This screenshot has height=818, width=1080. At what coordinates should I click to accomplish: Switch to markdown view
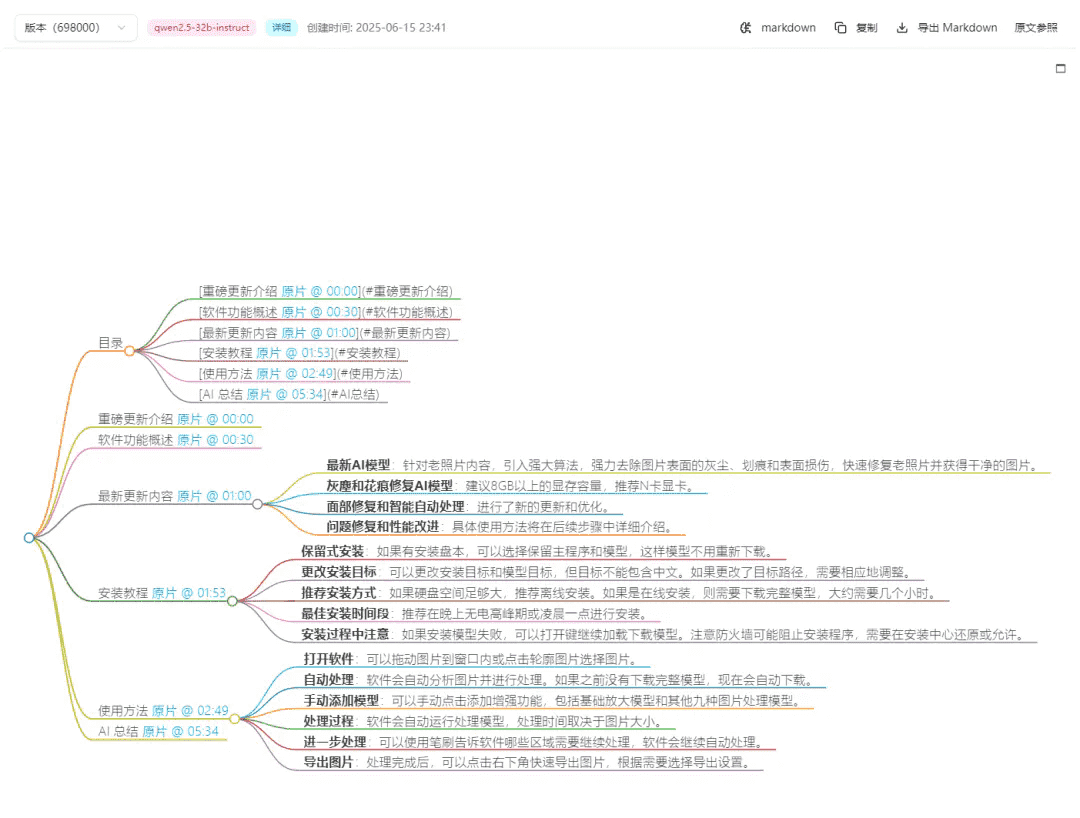point(777,28)
